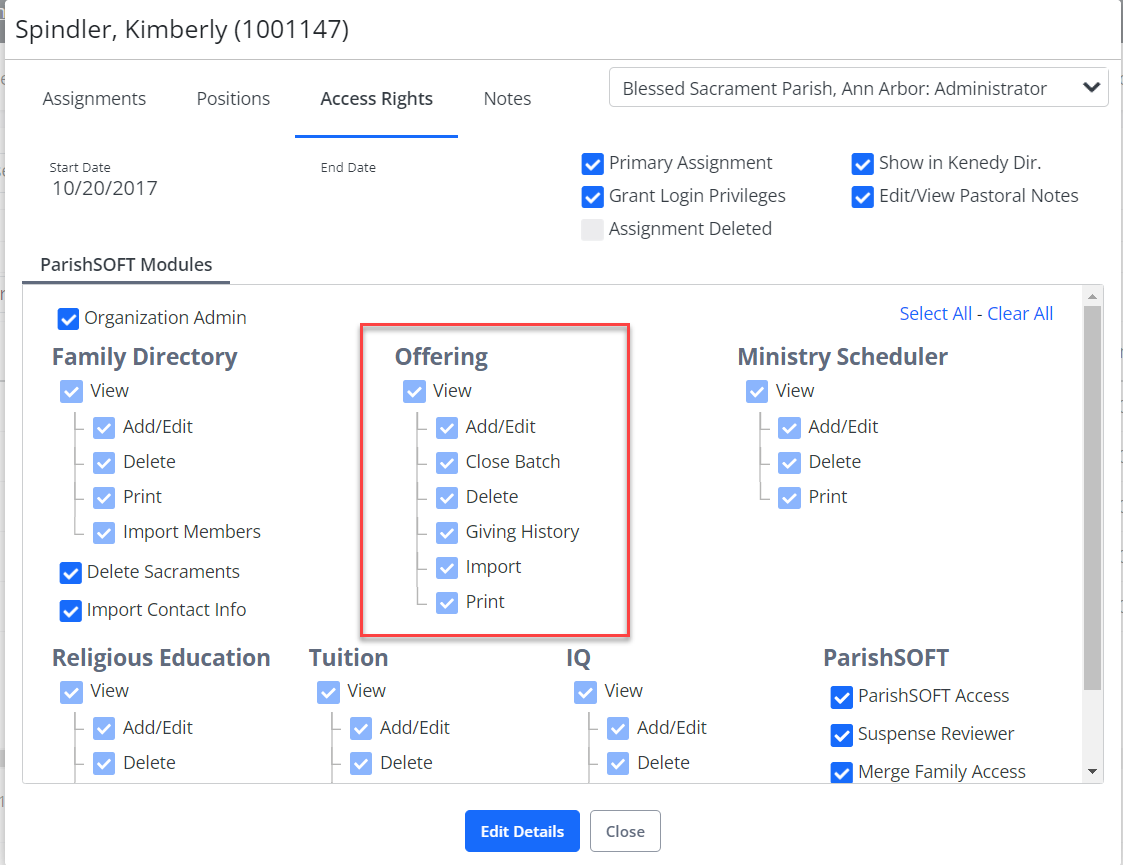
Task: Toggle the IQ View checkbox
Action: tap(585, 692)
